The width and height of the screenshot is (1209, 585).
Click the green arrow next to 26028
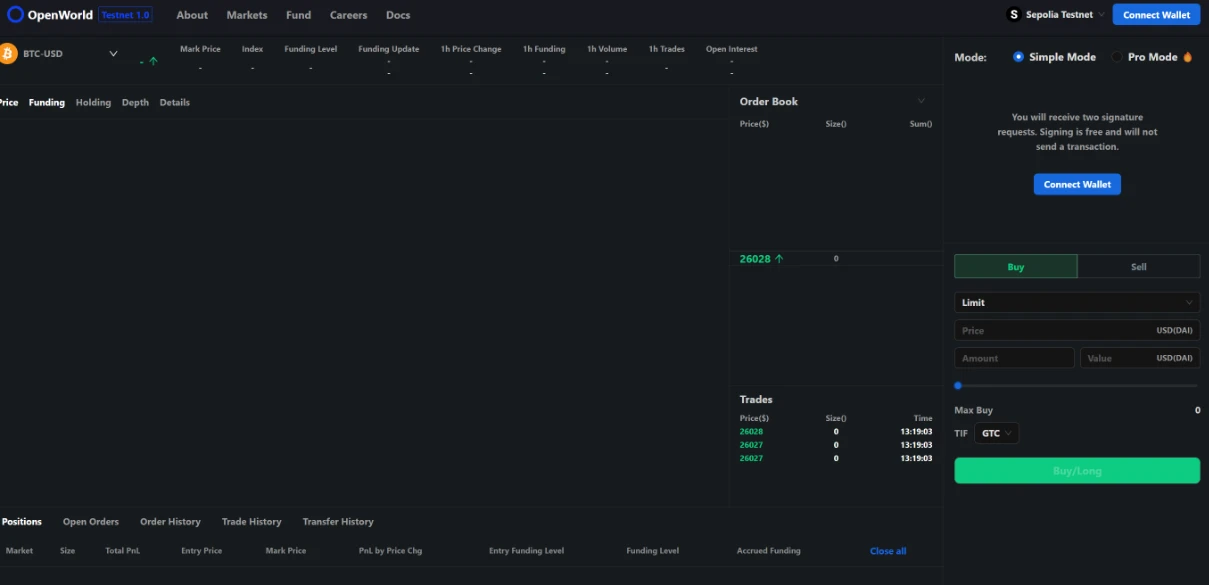point(779,259)
